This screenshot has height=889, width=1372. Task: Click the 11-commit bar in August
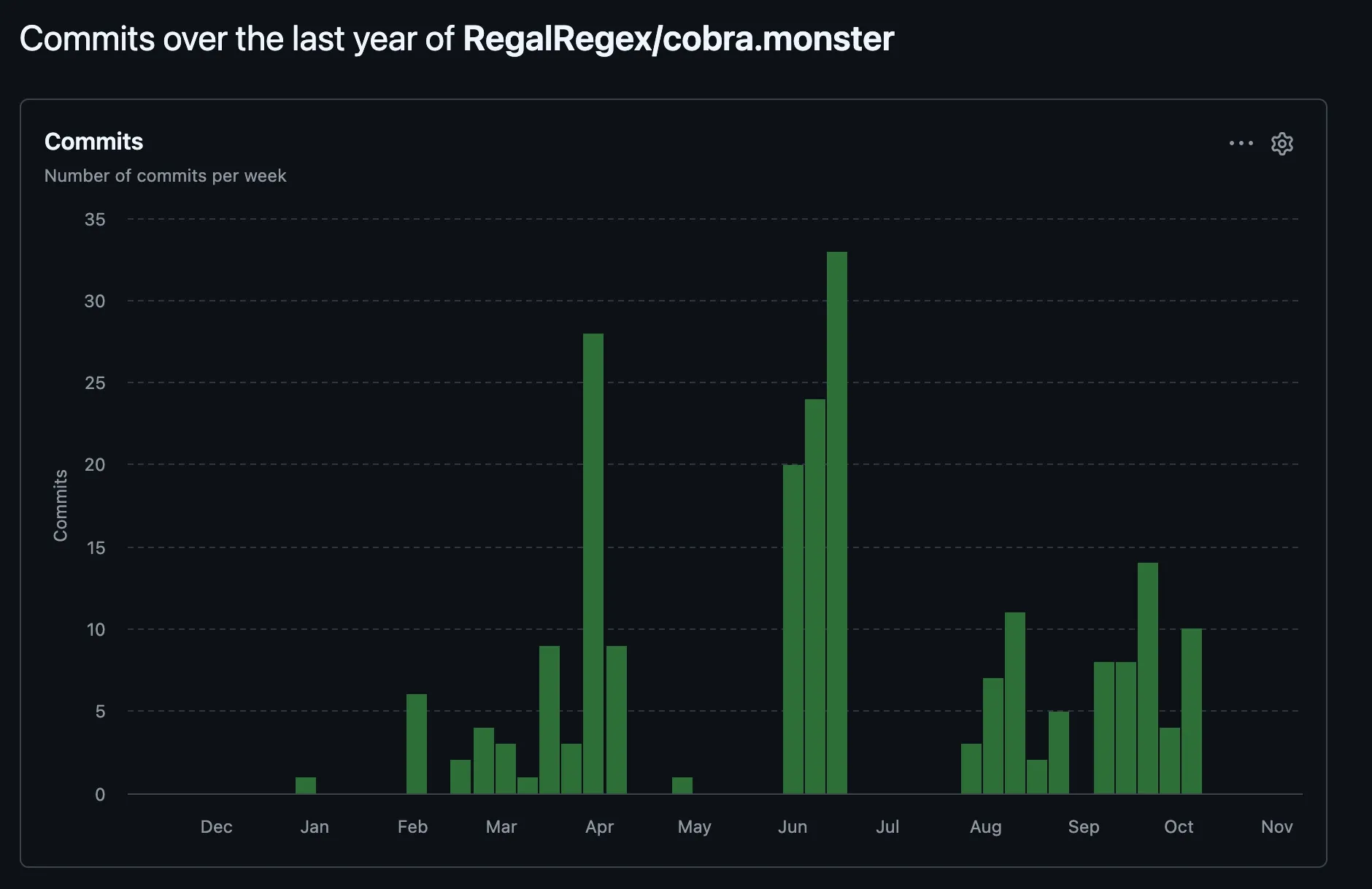pos(1015,702)
